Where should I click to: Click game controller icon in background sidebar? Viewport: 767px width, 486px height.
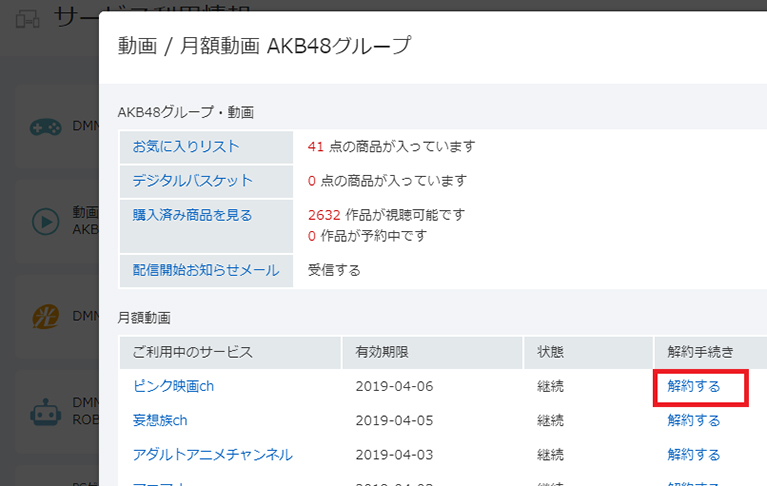coord(45,127)
